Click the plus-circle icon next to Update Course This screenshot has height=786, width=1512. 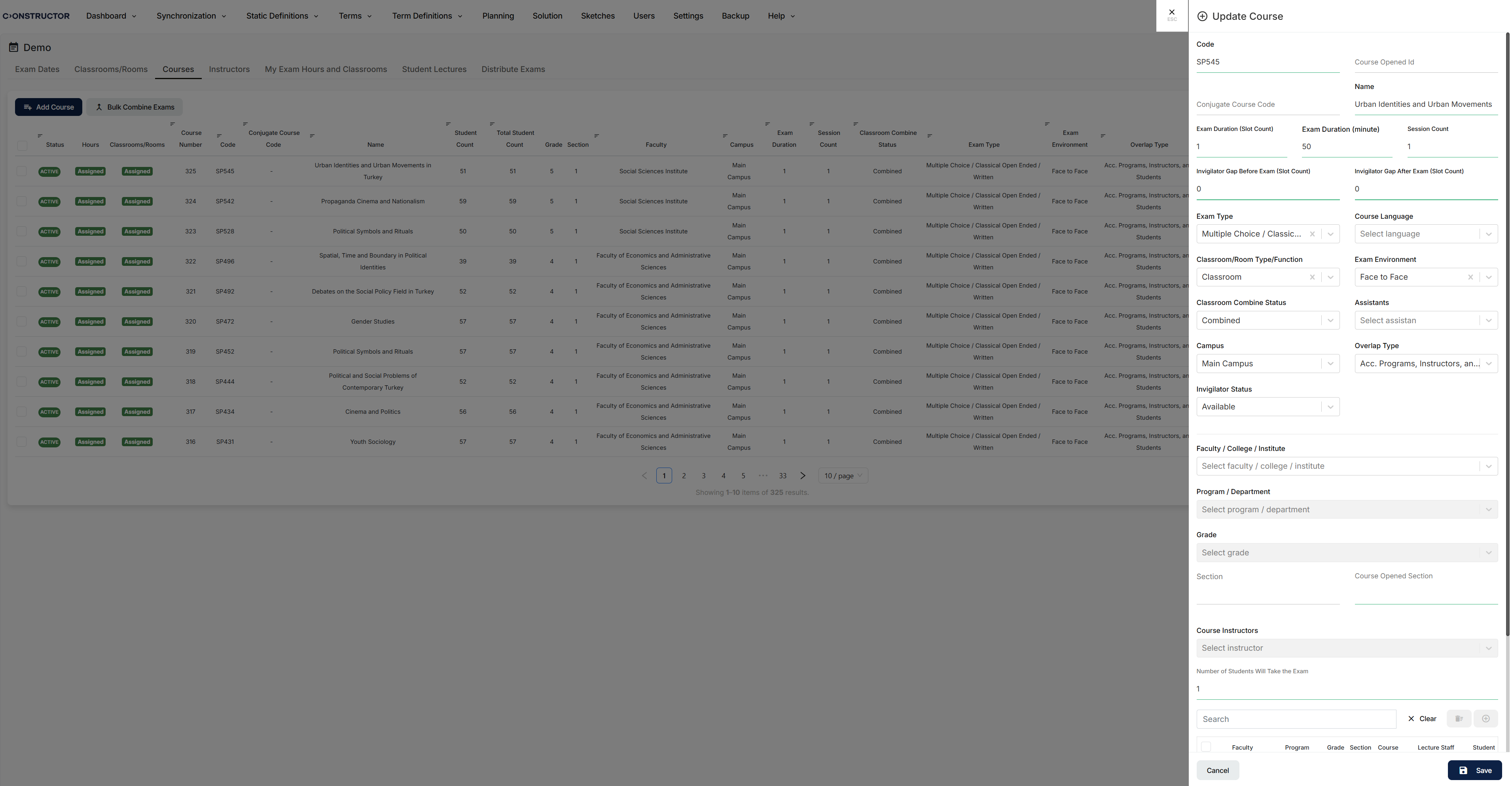pos(1202,17)
